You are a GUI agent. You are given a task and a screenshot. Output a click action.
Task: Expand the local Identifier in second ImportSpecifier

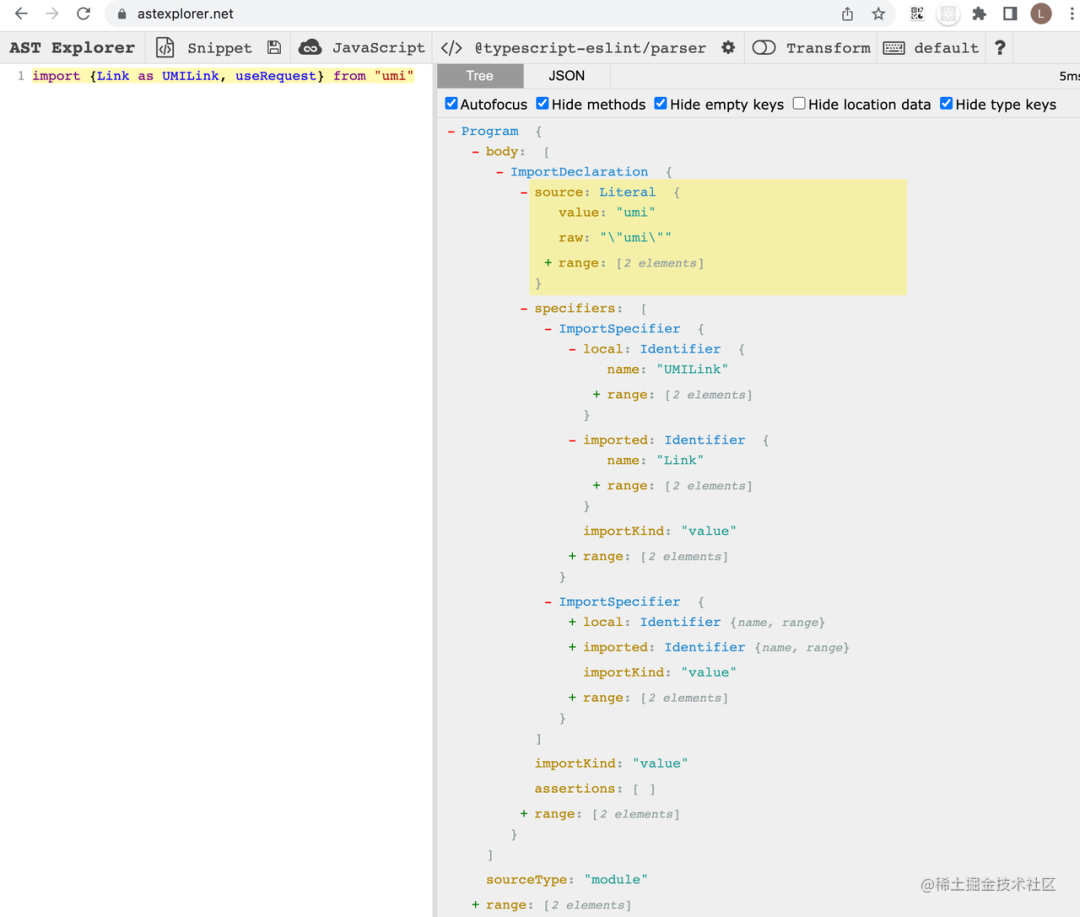pos(572,622)
